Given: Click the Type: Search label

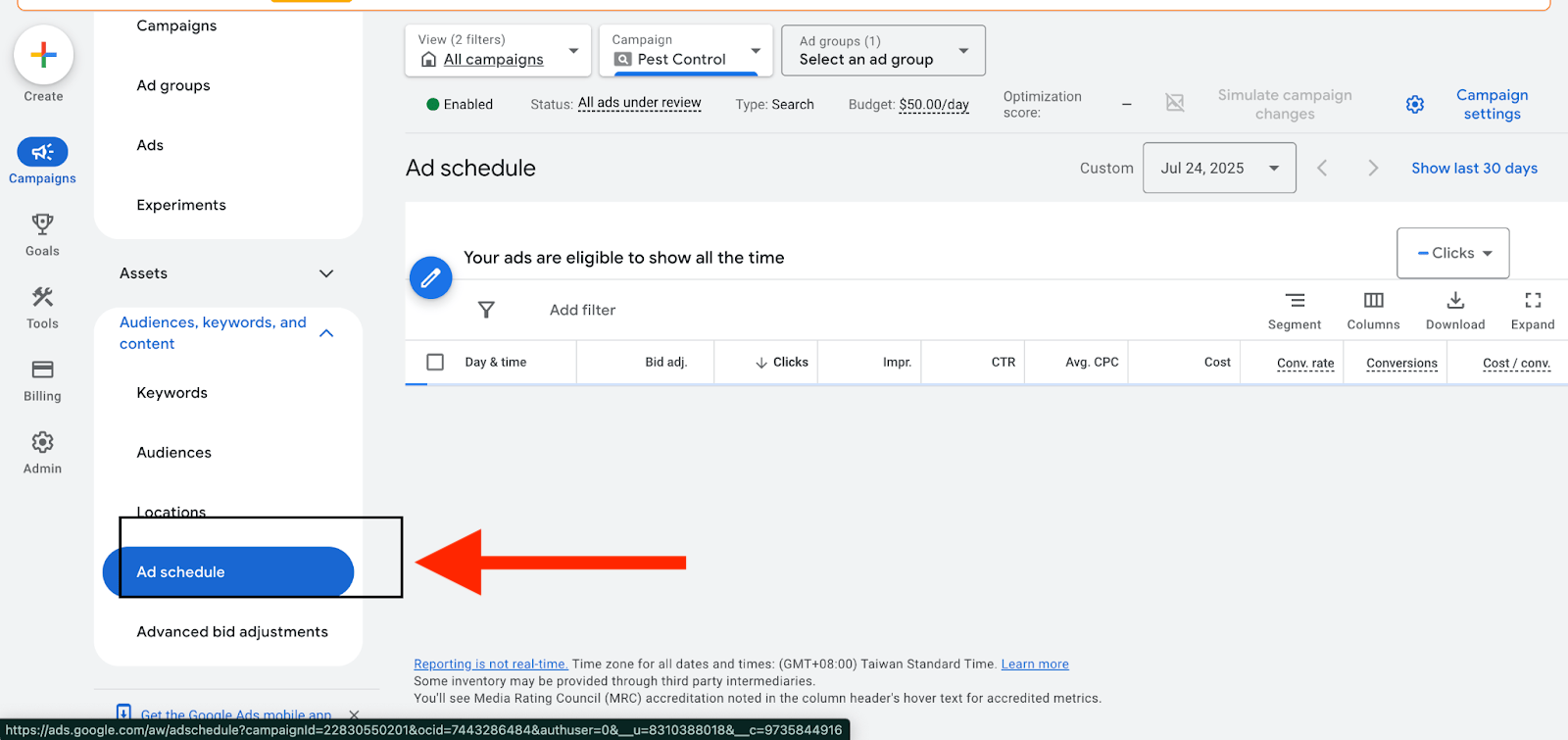Looking at the screenshot, I should coord(774,104).
